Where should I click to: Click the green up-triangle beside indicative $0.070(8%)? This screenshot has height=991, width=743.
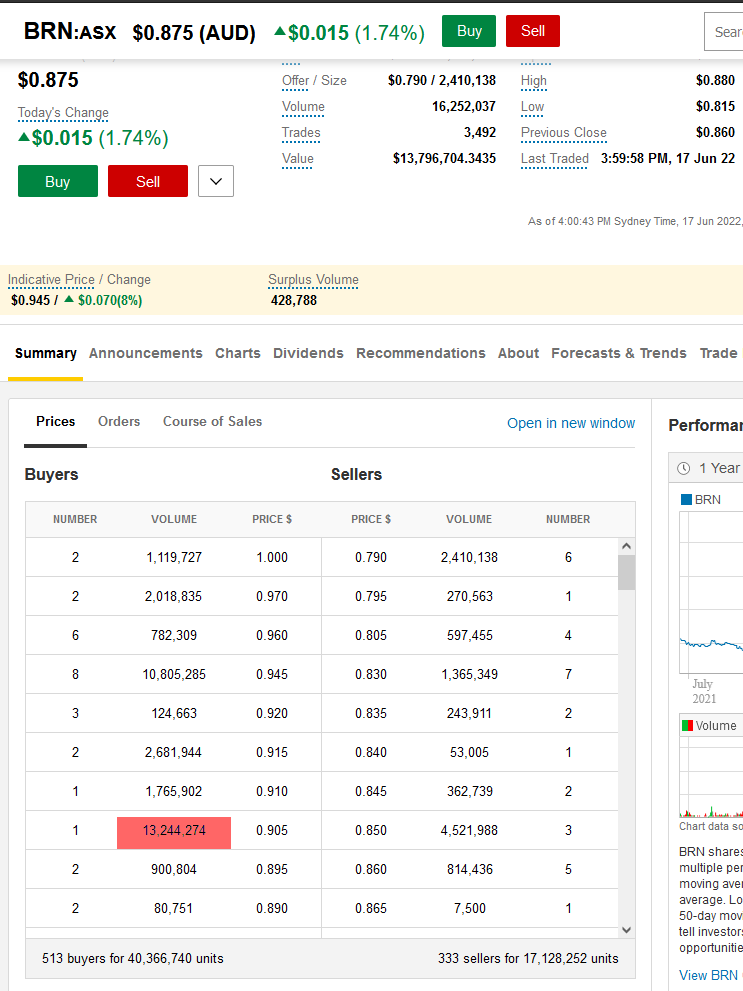click(69, 299)
